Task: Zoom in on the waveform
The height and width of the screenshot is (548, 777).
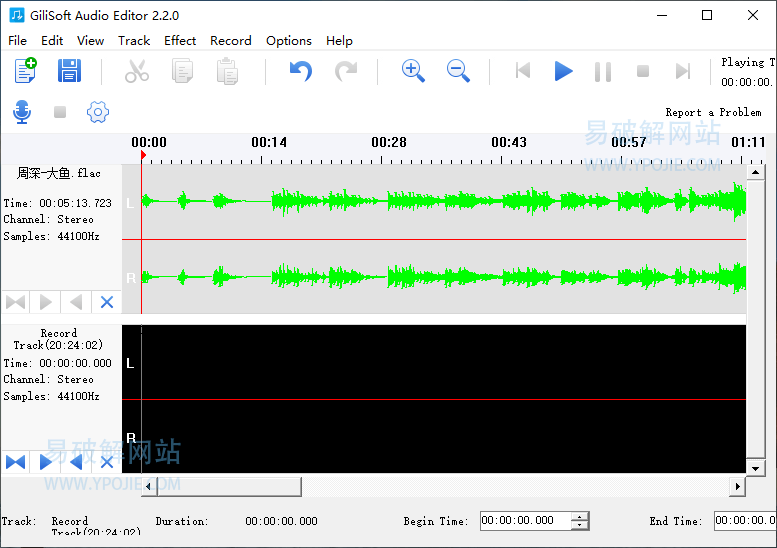Action: [x=413, y=71]
